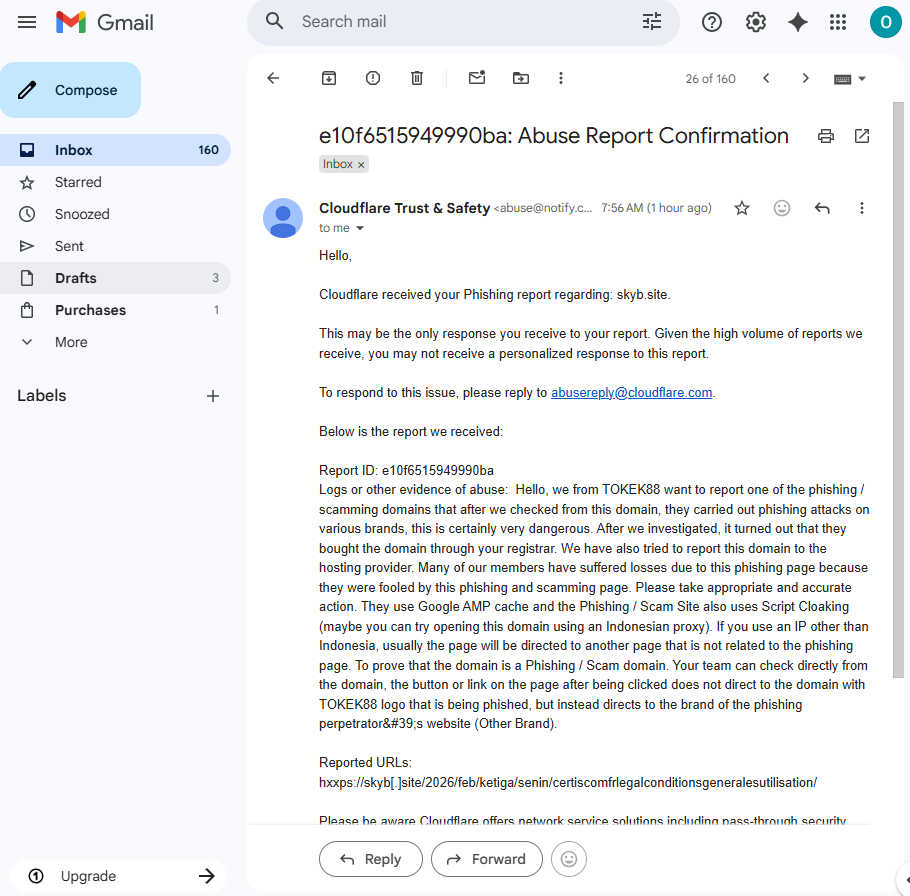The height and width of the screenshot is (896, 910).
Task: Open the email in new window
Action: pyautogui.click(x=862, y=136)
